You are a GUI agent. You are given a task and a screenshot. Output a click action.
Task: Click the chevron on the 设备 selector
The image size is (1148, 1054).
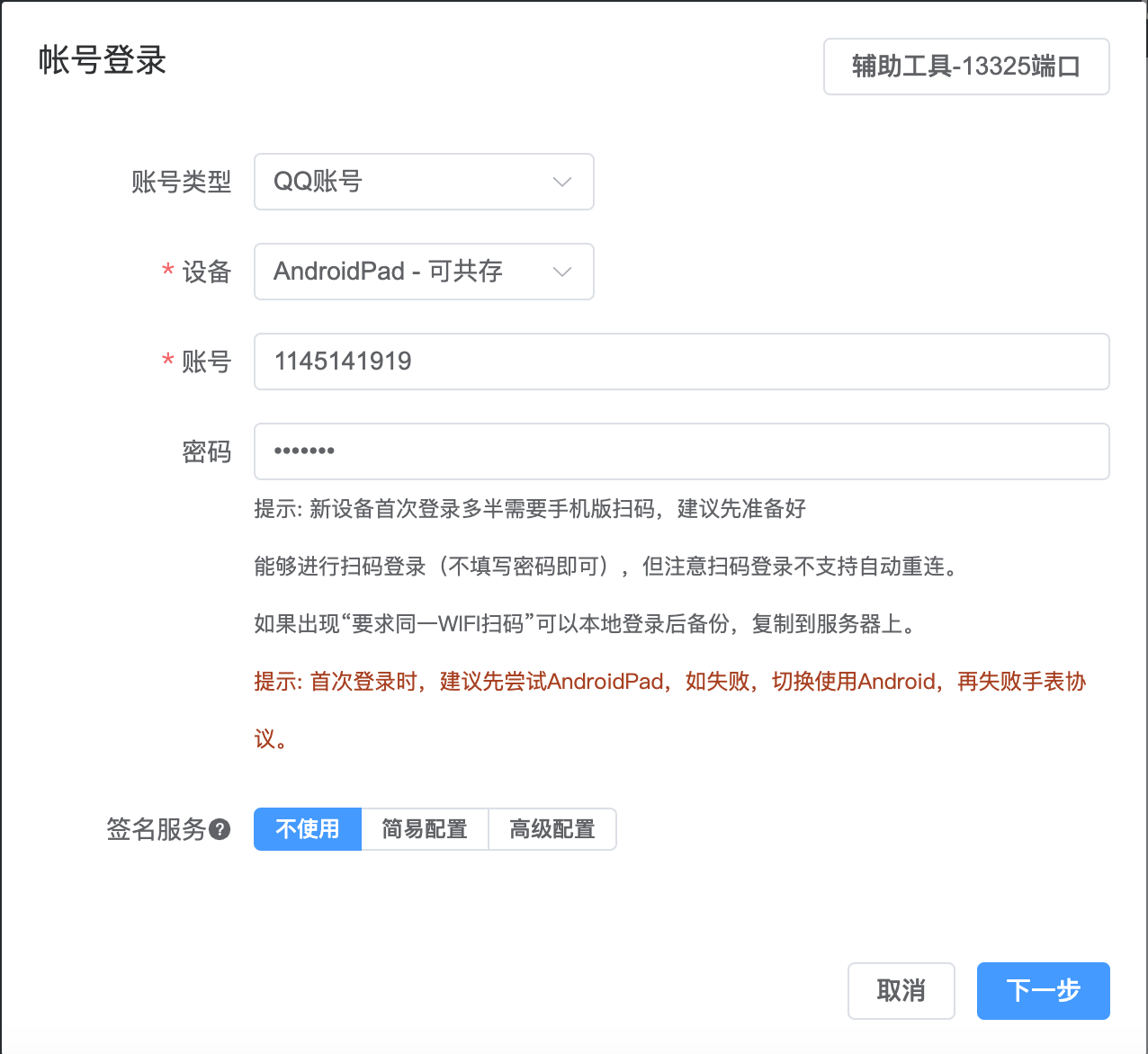[x=562, y=272]
